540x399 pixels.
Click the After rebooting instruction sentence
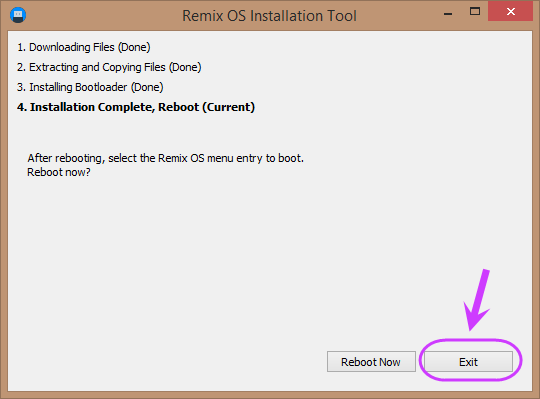(x=165, y=158)
